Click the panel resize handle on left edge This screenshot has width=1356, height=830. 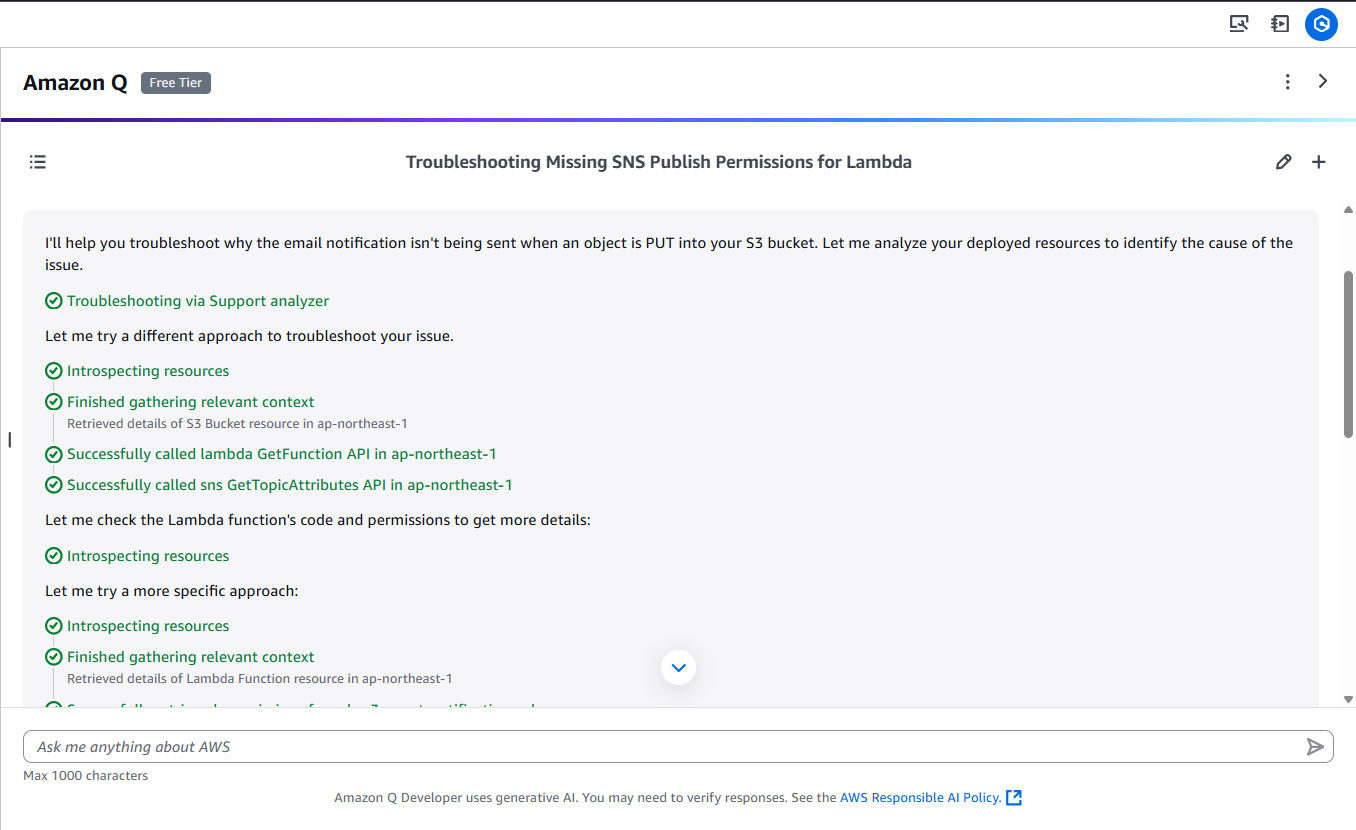point(9,439)
